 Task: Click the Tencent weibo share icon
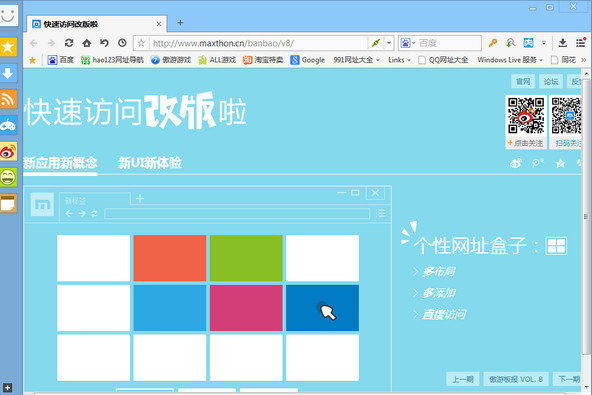tap(538, 163)
